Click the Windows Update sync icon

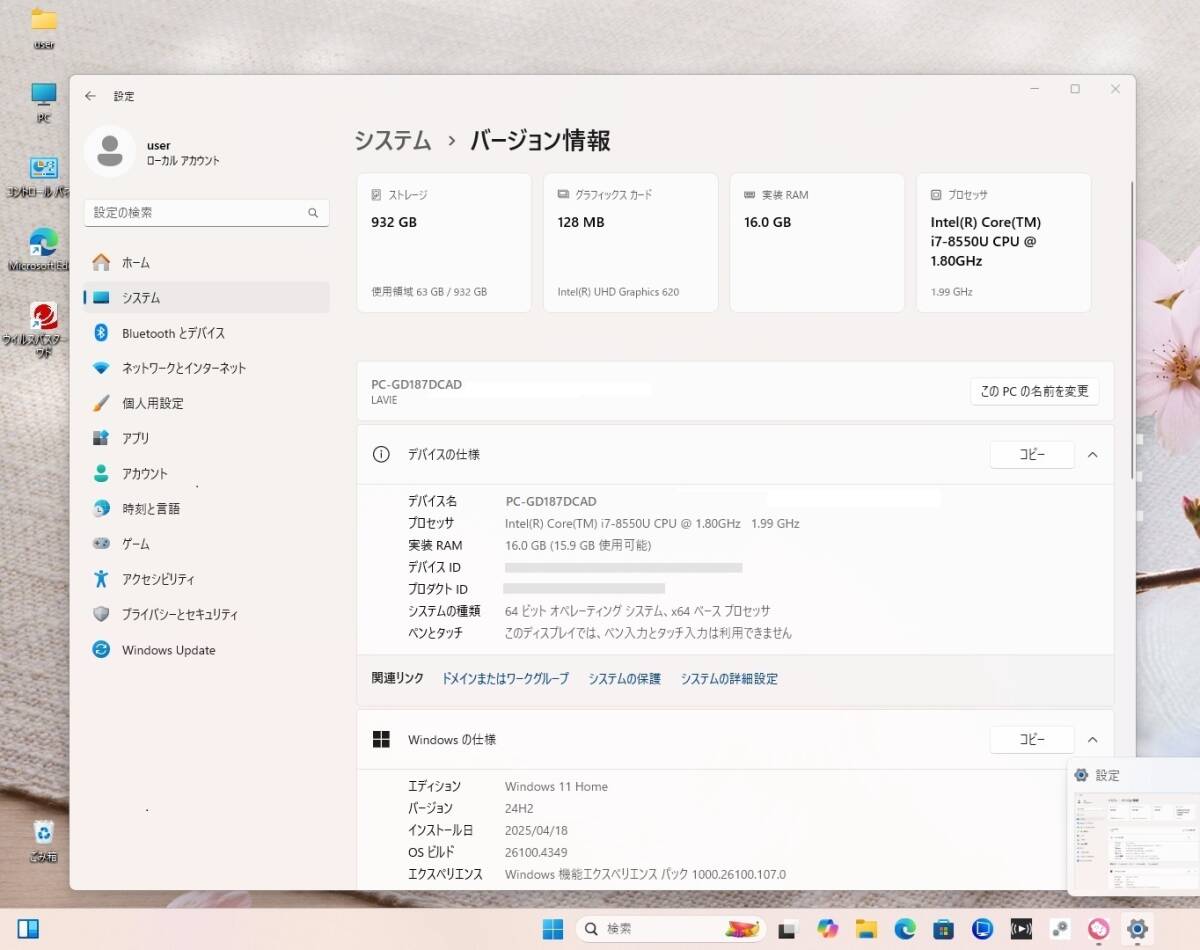[101, 650]
